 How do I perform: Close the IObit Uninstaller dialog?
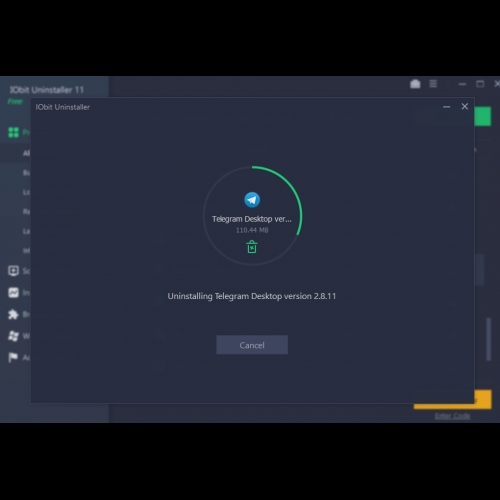(465, 106)
